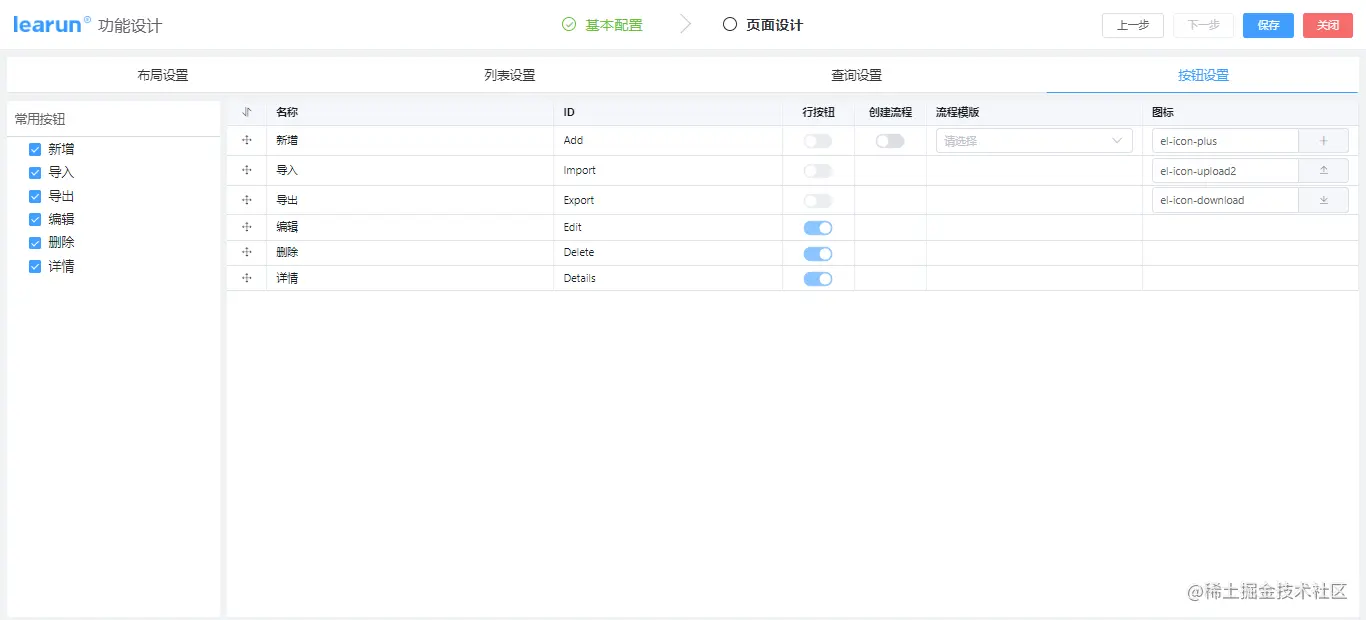Uncheck the 导出 common button checkbox
Image resolution: width=1366 pixels, height=620 pixels.
[x=35, y=196]
